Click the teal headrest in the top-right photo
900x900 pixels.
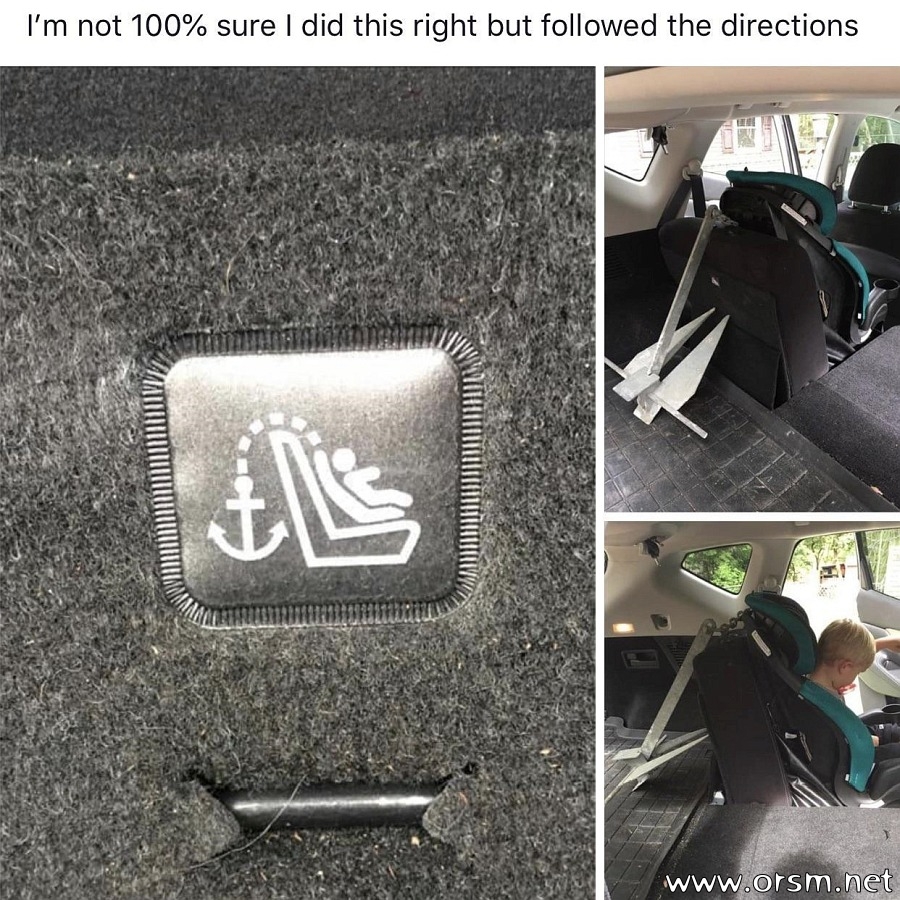(x=788, y=195)
